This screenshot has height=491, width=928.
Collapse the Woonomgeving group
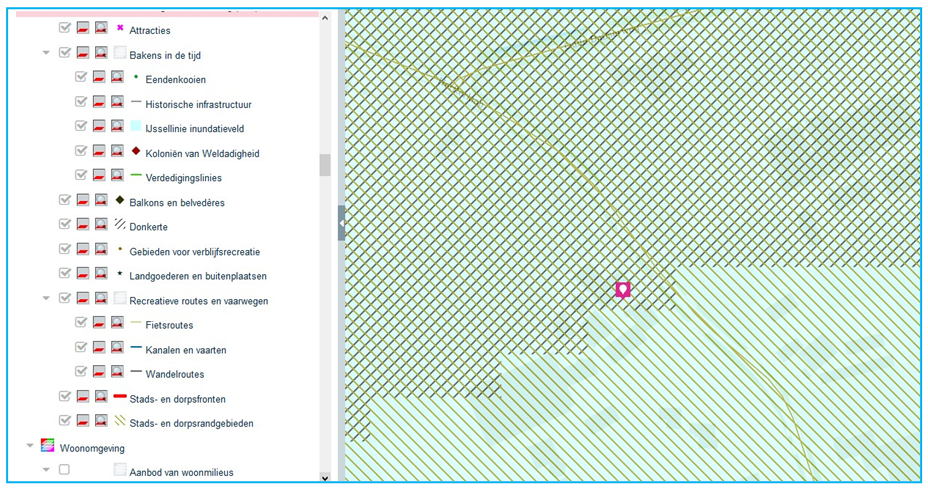(30, 446)
